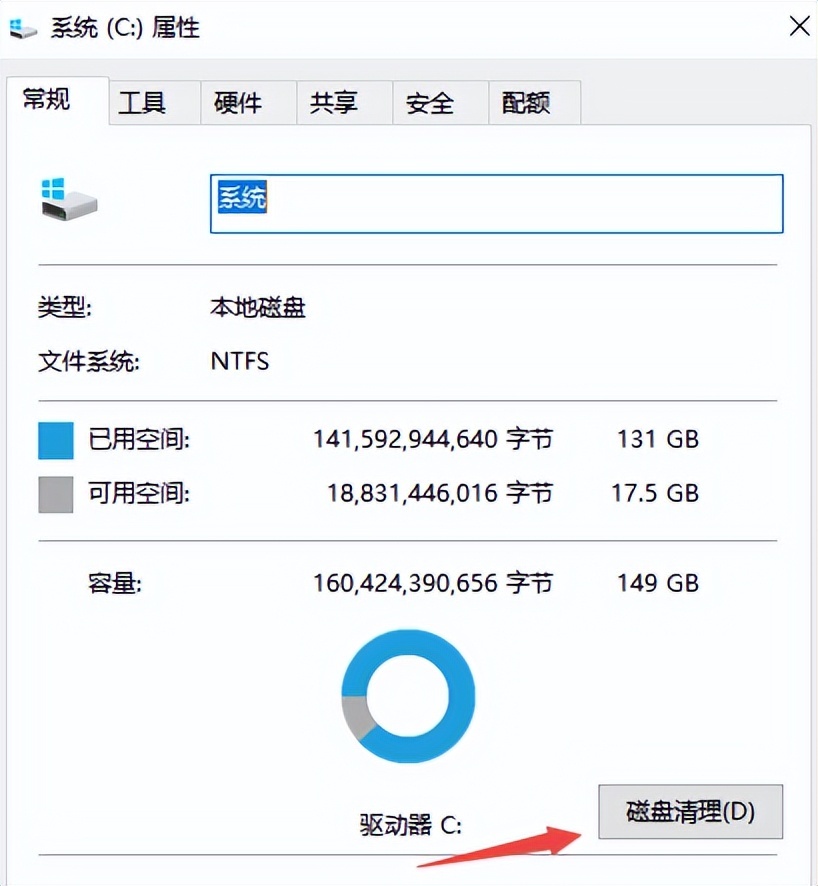Click the 141,592,944,640 字节 value

pos(433,439)
